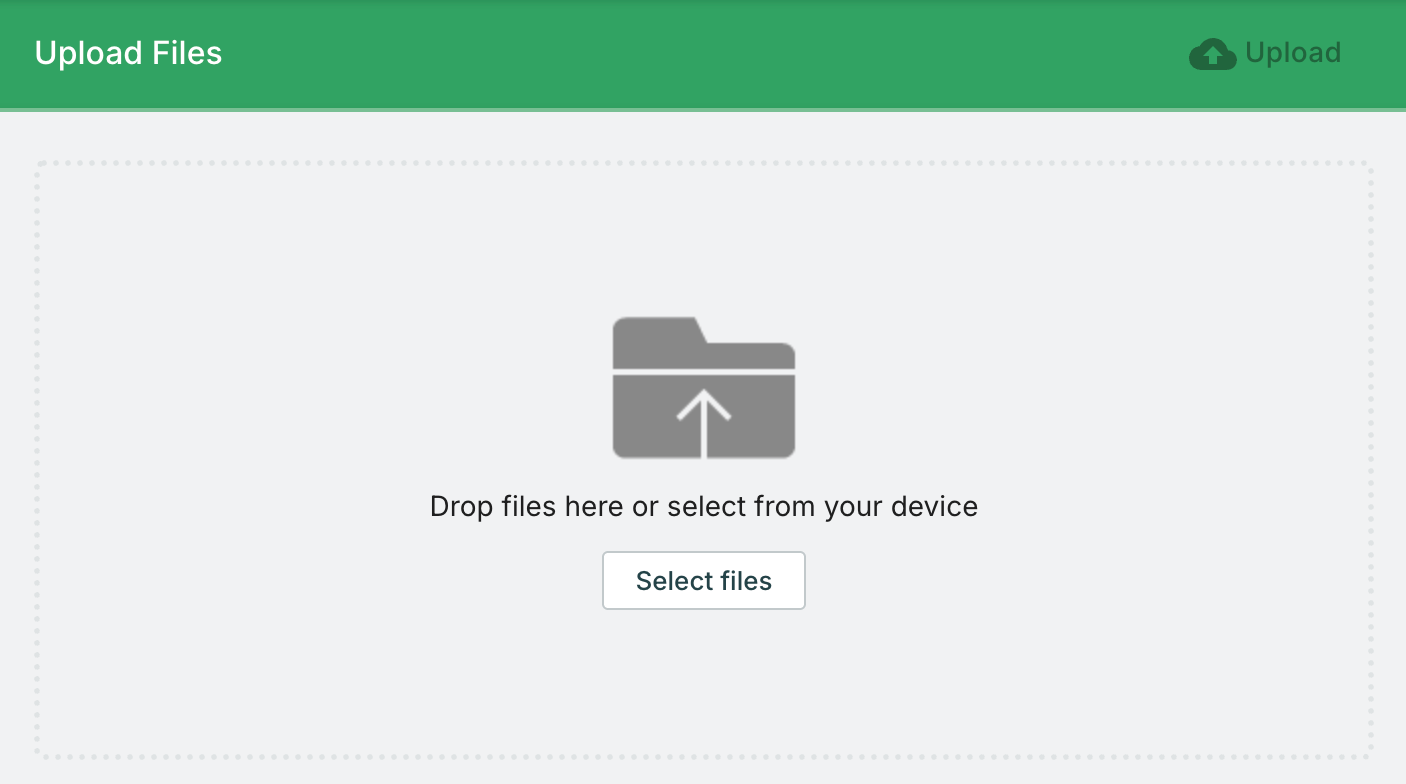Click the word "Files" in the page title
Screen dimensions: 1406x784
click(x=188, y=53)
